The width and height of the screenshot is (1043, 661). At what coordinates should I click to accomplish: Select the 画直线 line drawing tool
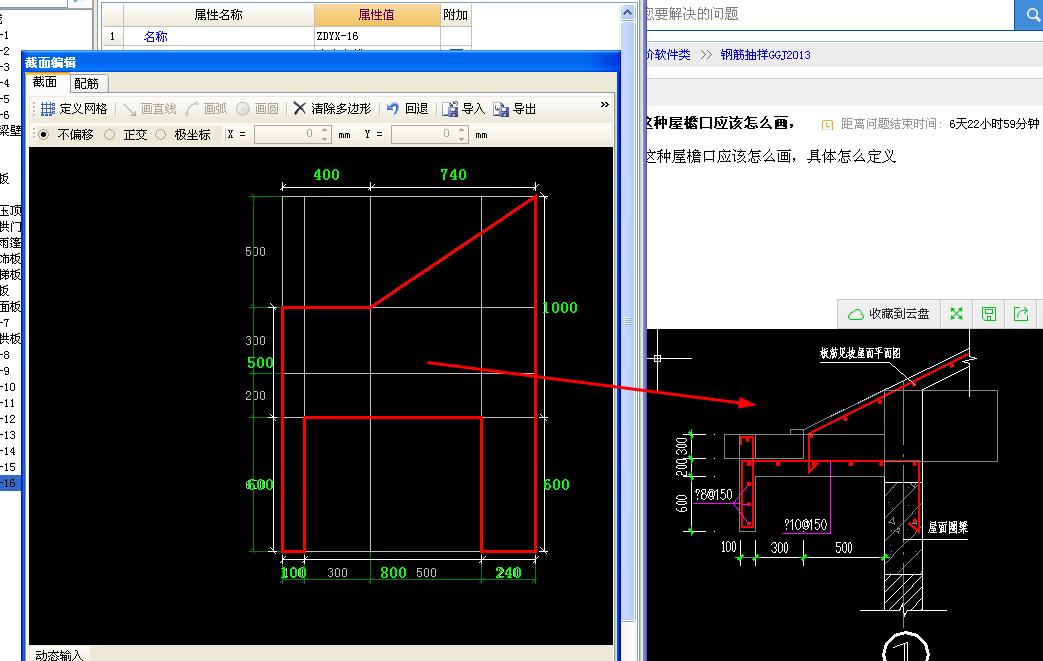[150, 108]
